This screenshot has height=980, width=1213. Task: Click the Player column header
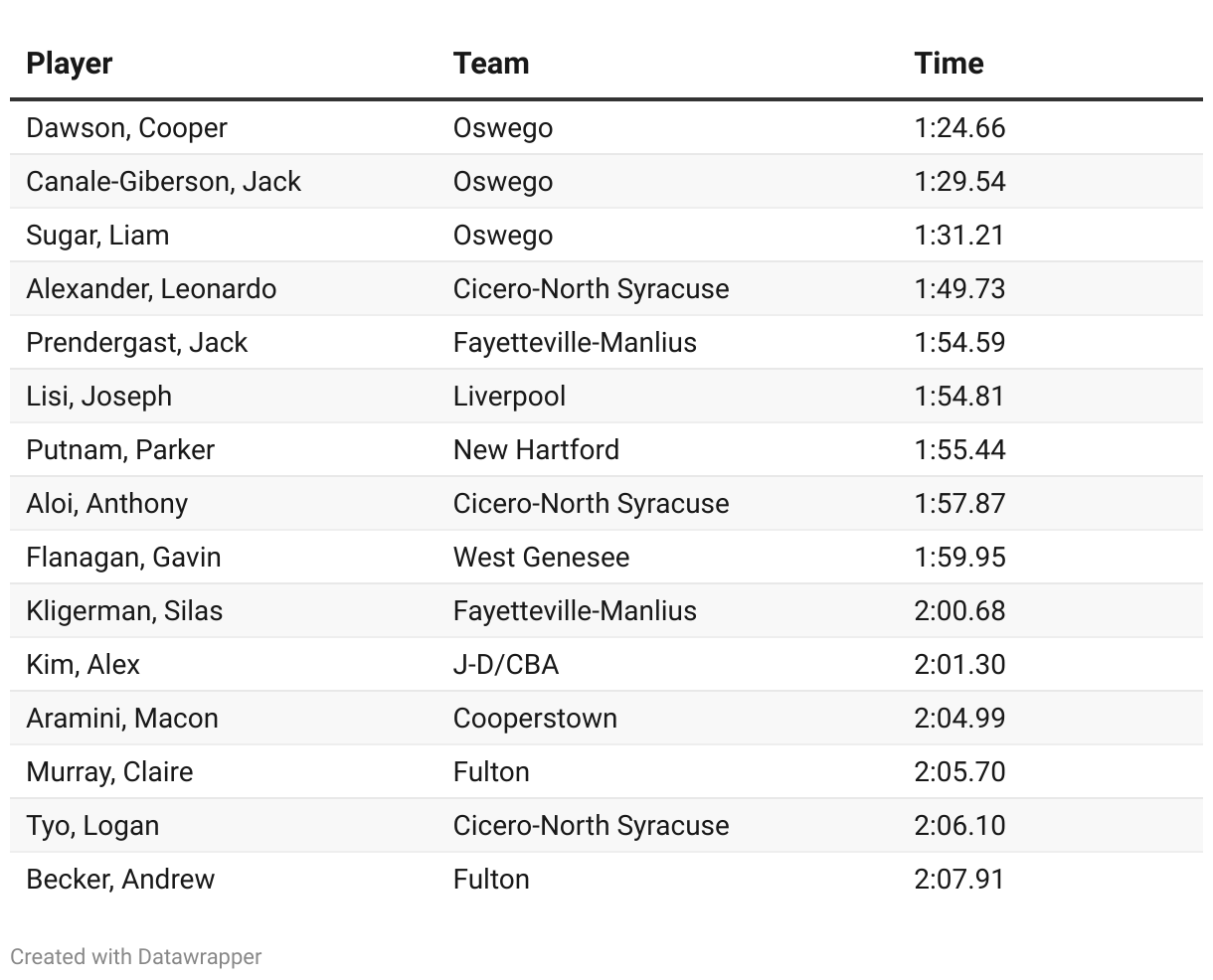click(x=69, y=63)
